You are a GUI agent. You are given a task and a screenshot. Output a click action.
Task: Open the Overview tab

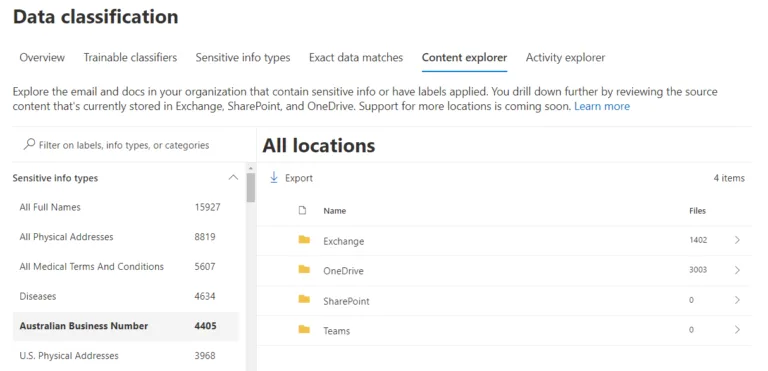click(42, 57)
